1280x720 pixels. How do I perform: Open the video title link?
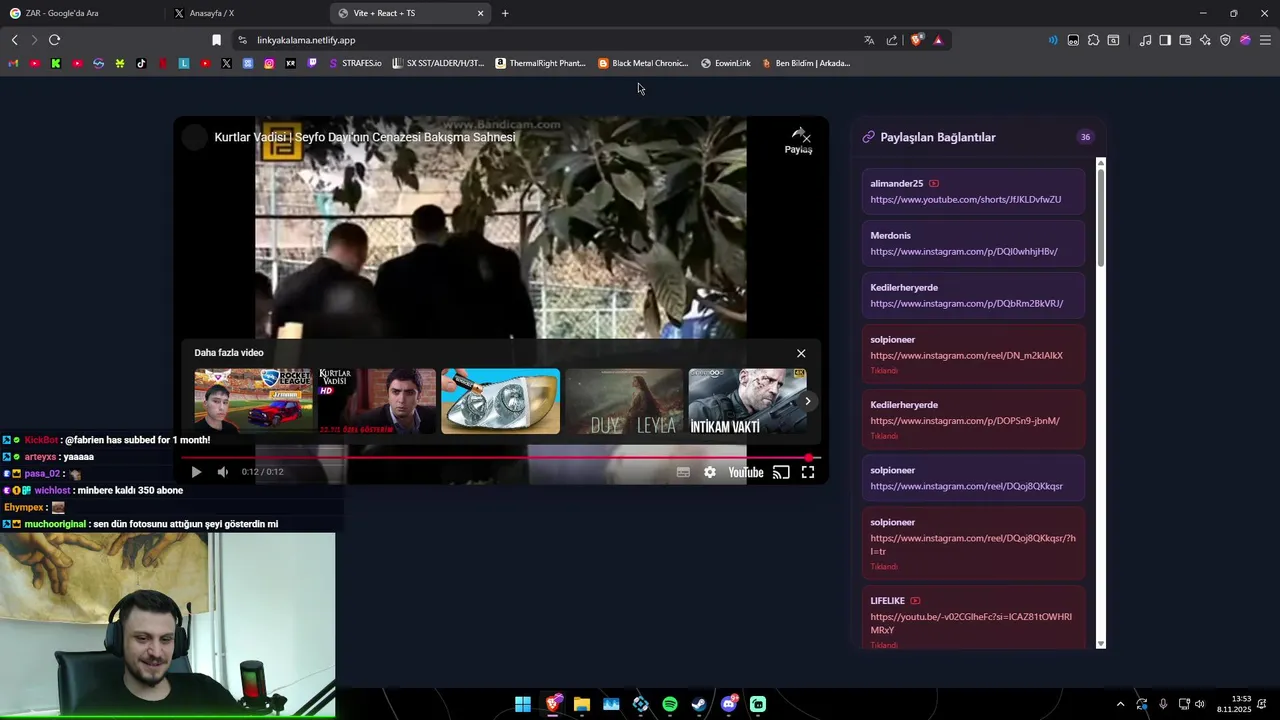[364, 137]
